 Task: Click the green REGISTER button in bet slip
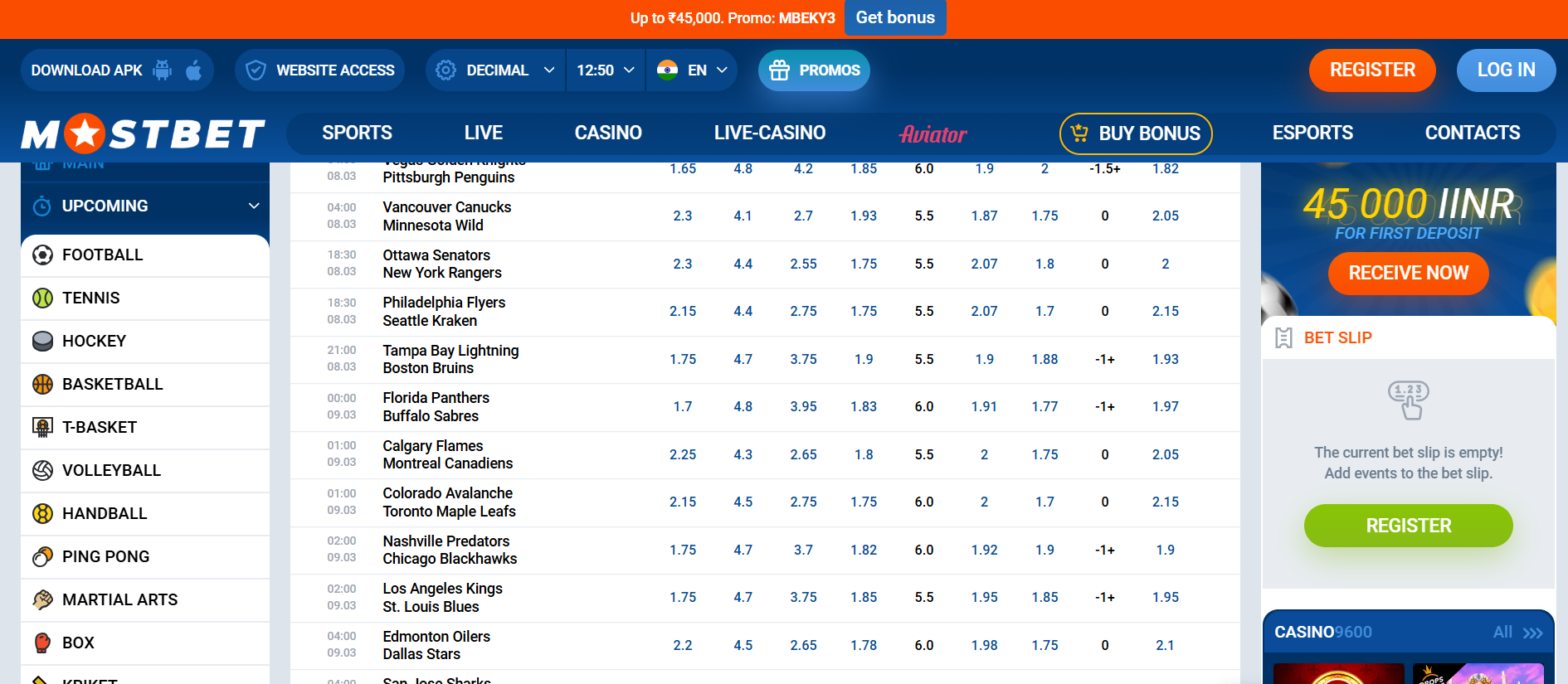[1408, 526]
